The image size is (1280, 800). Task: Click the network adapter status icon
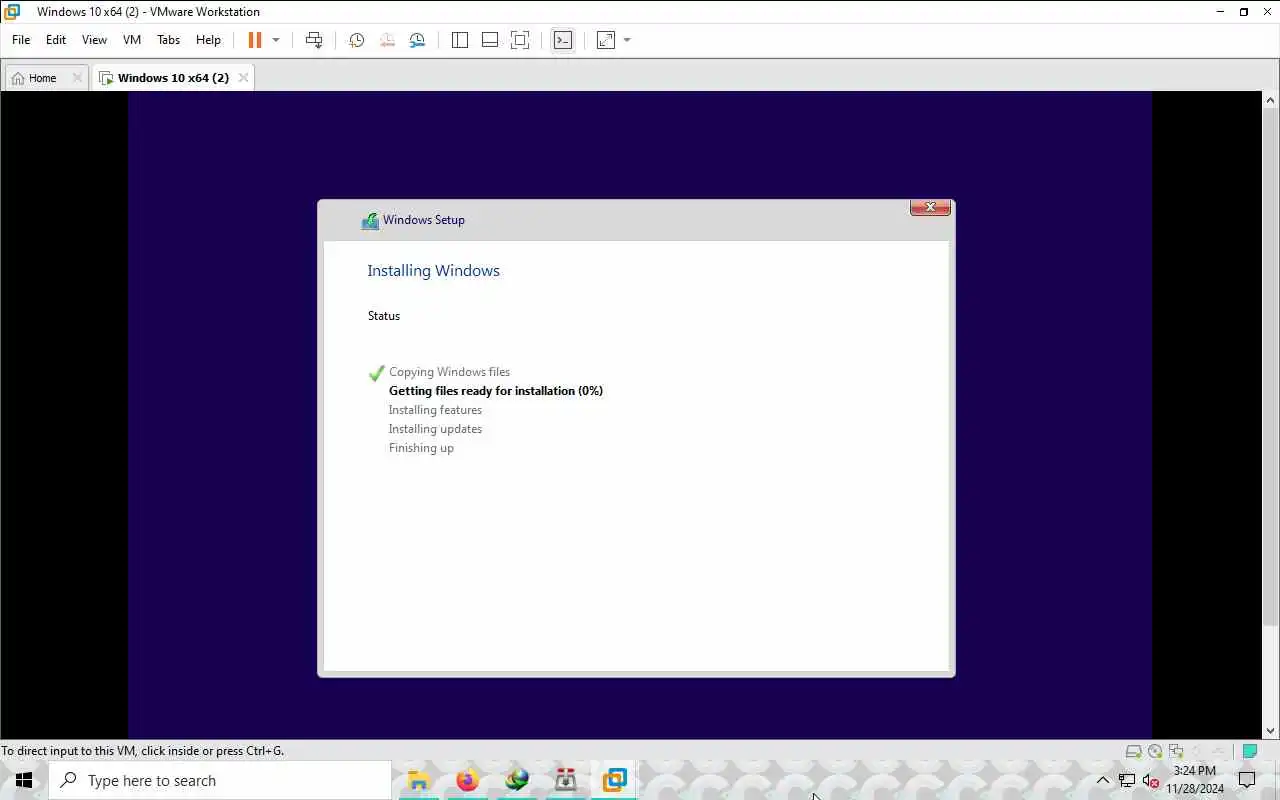coord(1176,751)
